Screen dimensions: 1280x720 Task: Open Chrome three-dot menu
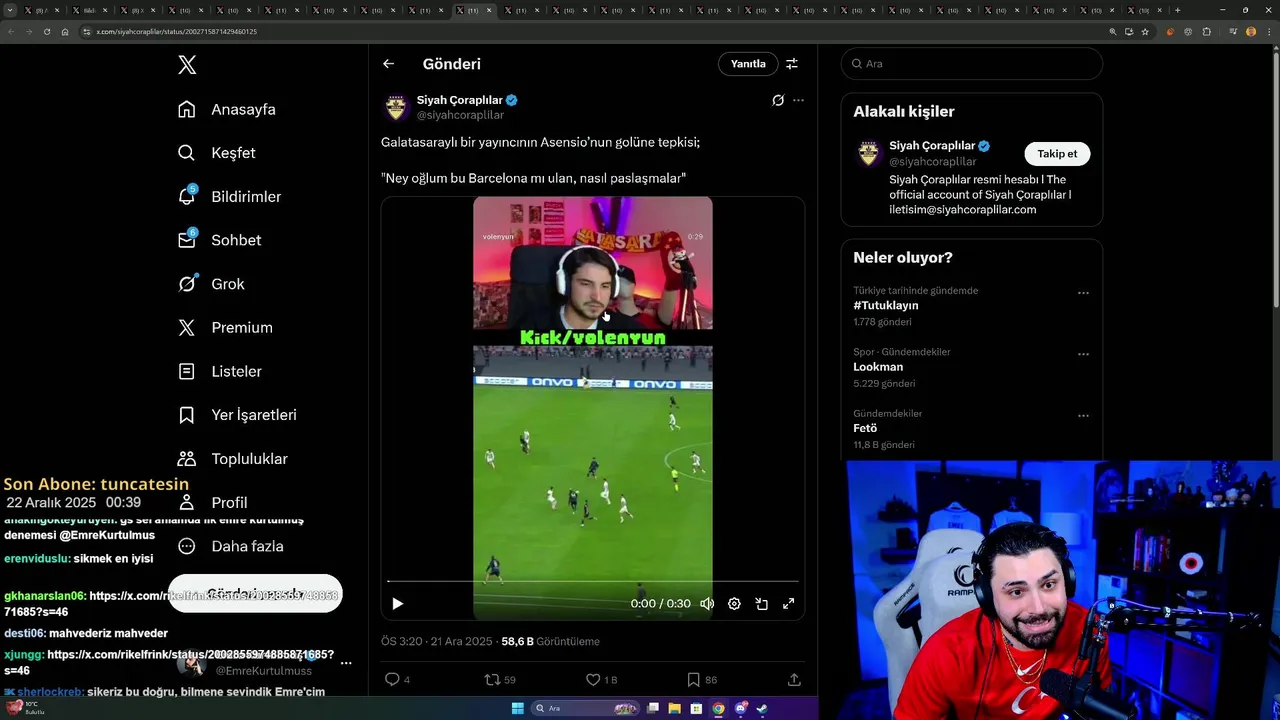[1268, 32]
